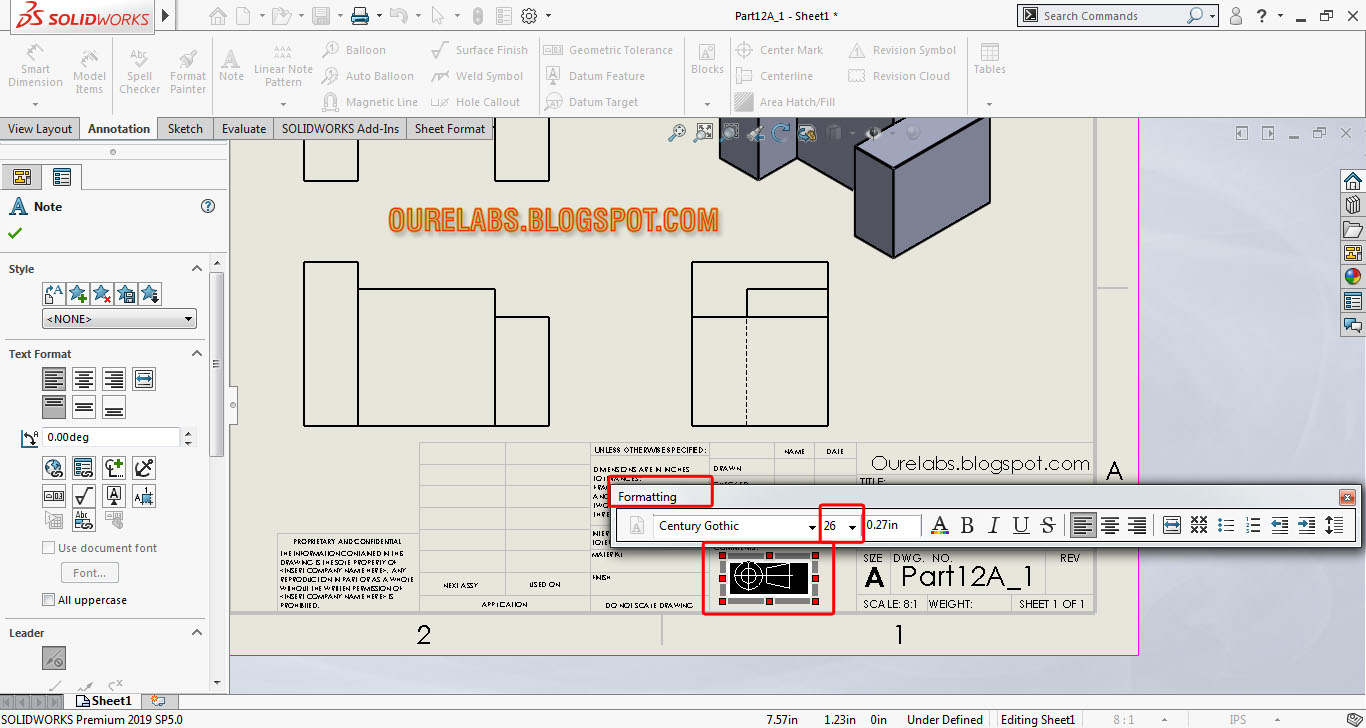Viewport: 1366px width, 728px height.
Task: Open the Sheet Format tab
Action: 449,128
